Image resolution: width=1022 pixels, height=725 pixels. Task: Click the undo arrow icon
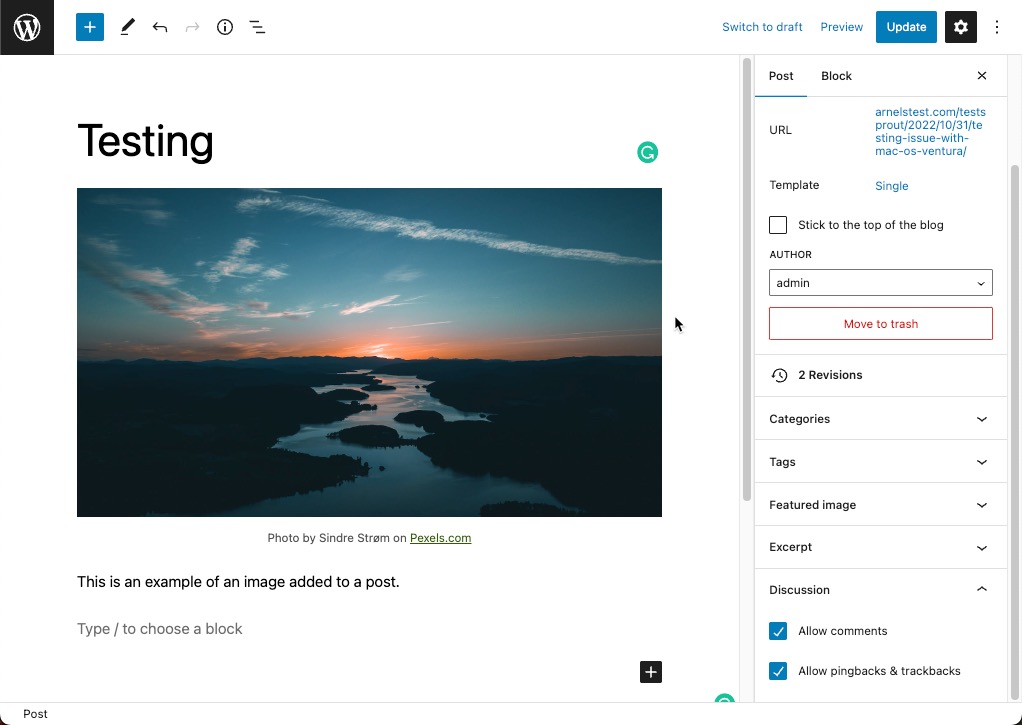160,27
